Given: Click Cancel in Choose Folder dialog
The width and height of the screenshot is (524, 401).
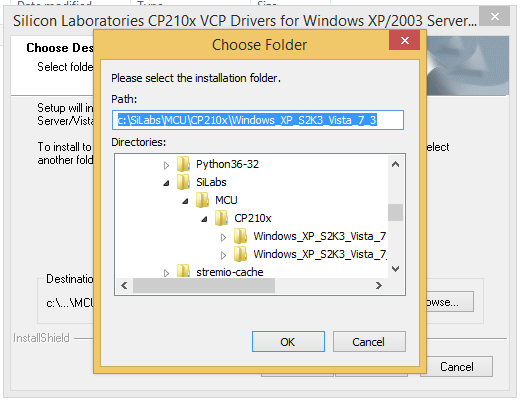Looking at the screenshot, I should point(369,342).
